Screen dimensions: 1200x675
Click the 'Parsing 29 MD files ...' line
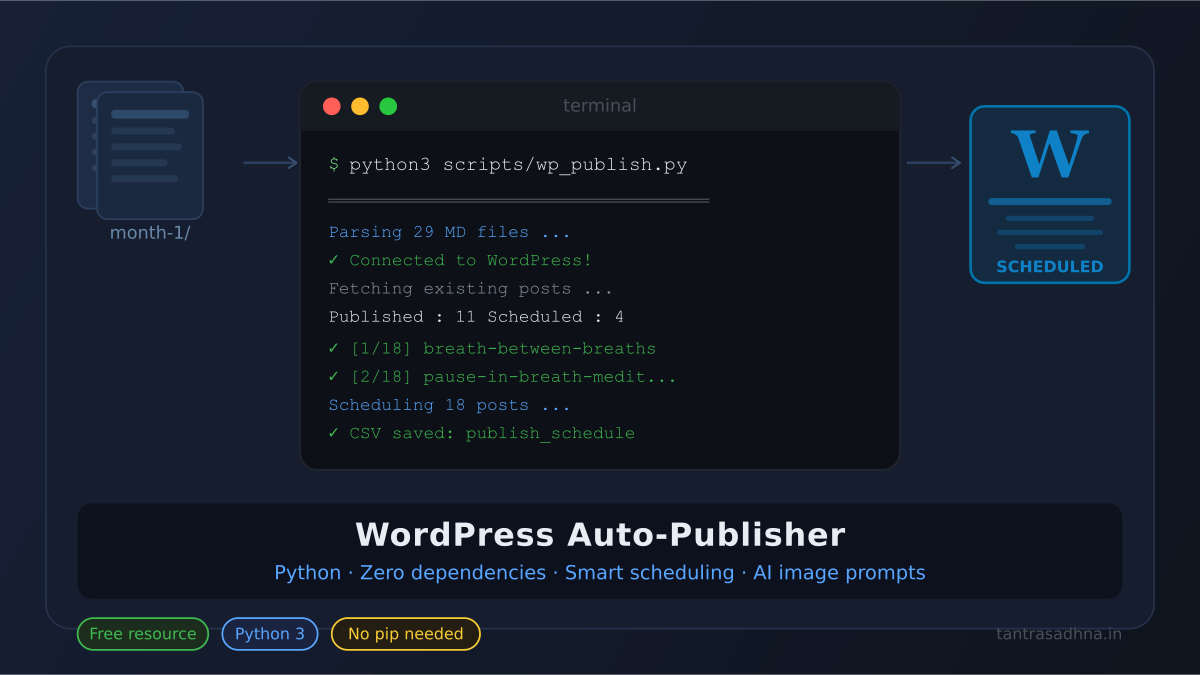coord(450,232)
